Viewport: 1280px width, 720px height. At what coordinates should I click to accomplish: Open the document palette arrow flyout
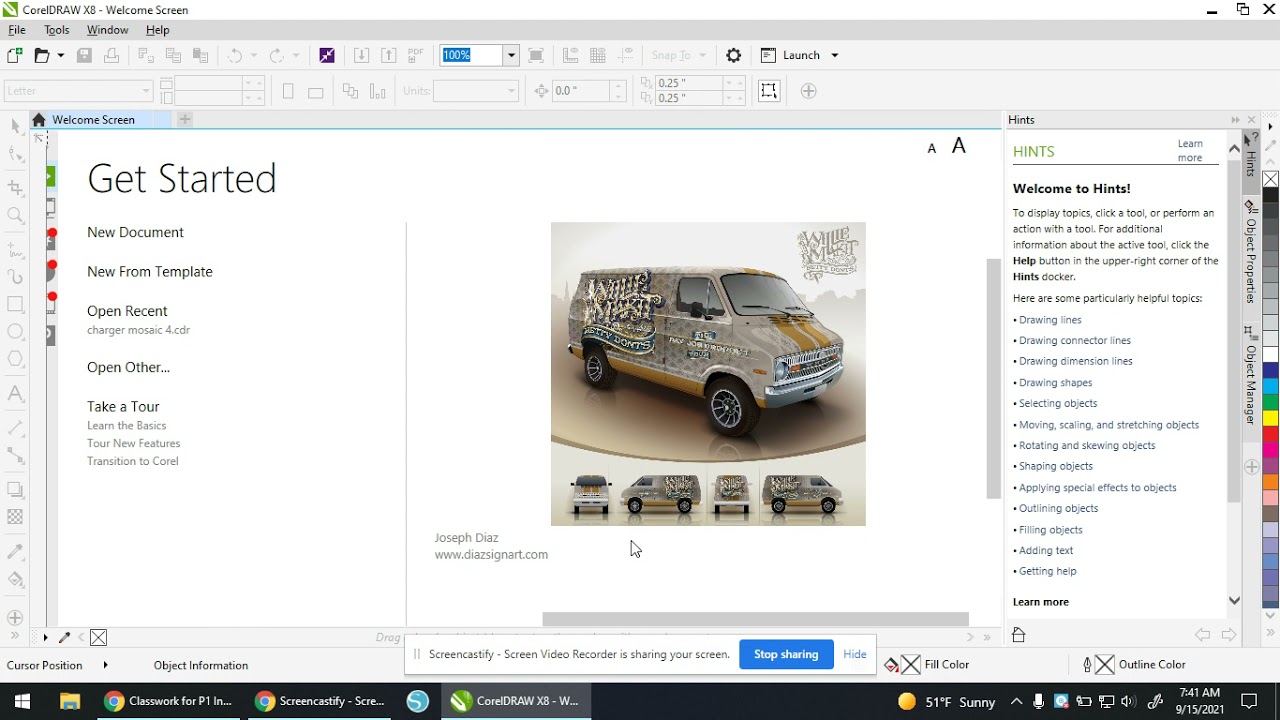tap(45, 637)
